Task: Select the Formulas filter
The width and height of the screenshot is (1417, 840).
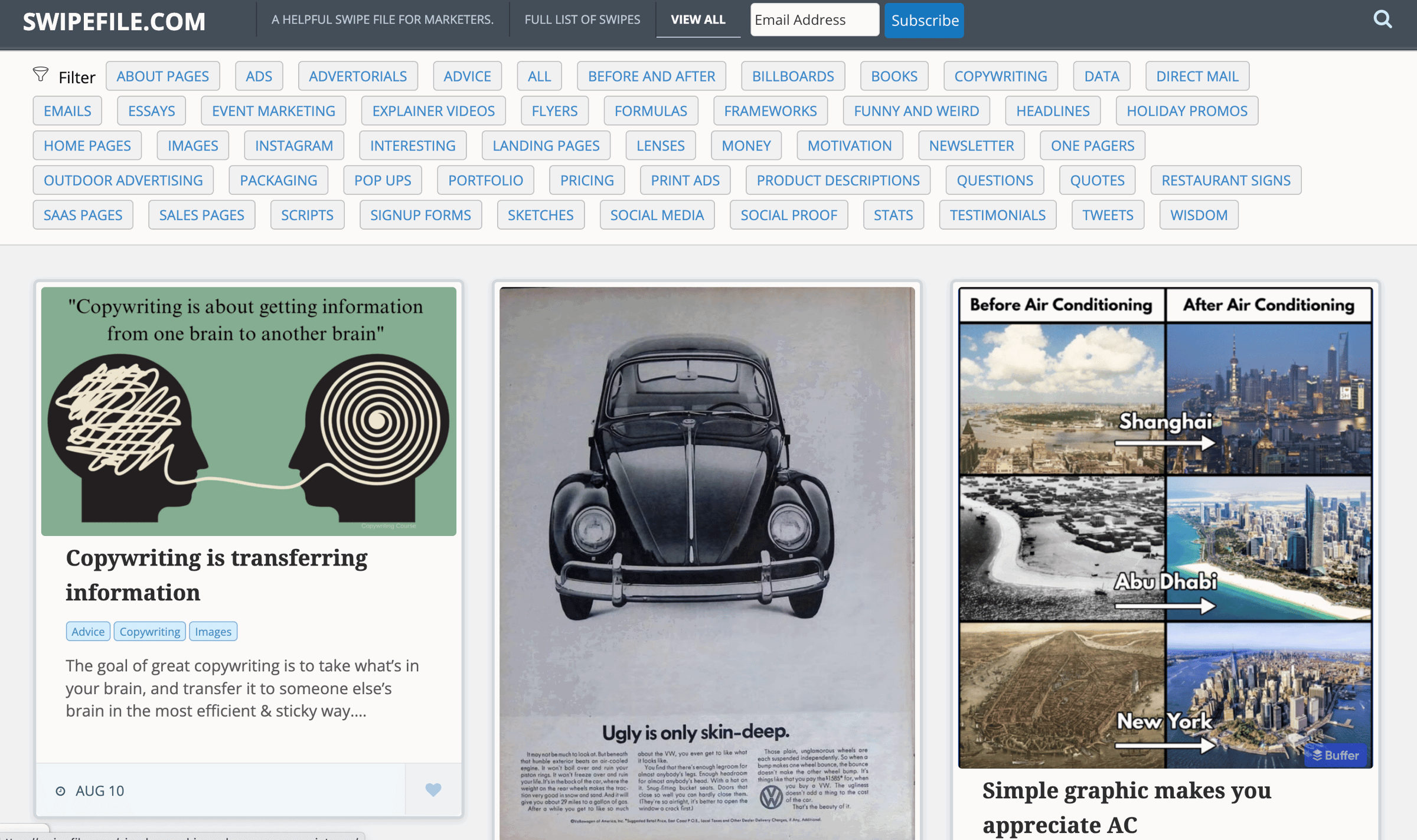Action: pyautogui.click(x=651, y=111)
